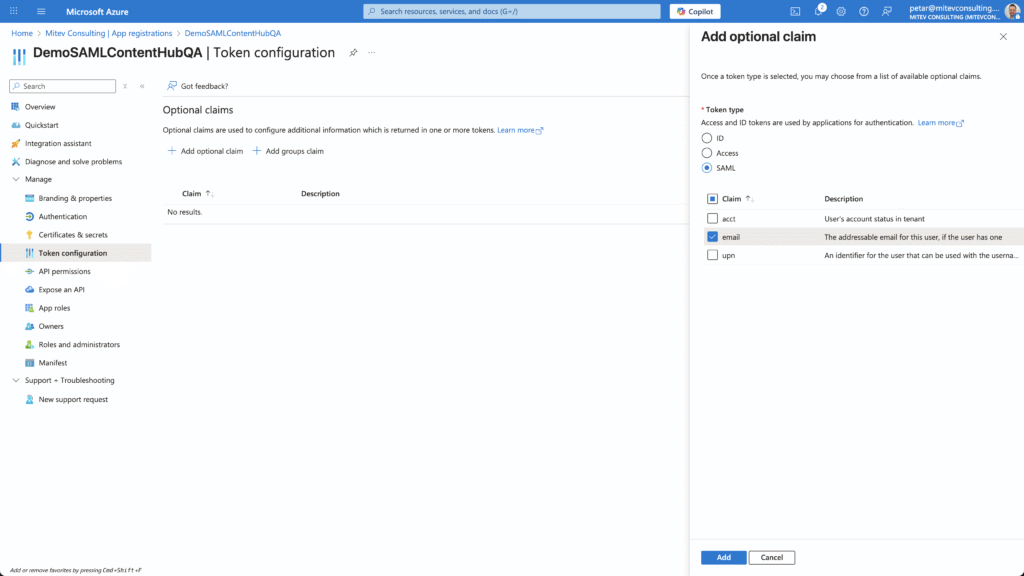Select the Access token type radio button
This screenshot has width=1024, height=576.
pos(707,153)
